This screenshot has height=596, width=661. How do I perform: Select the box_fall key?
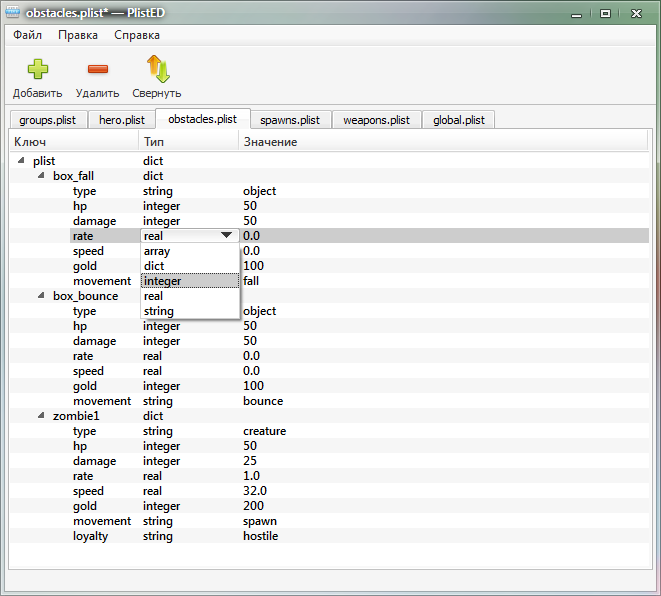tap(73, 176)
